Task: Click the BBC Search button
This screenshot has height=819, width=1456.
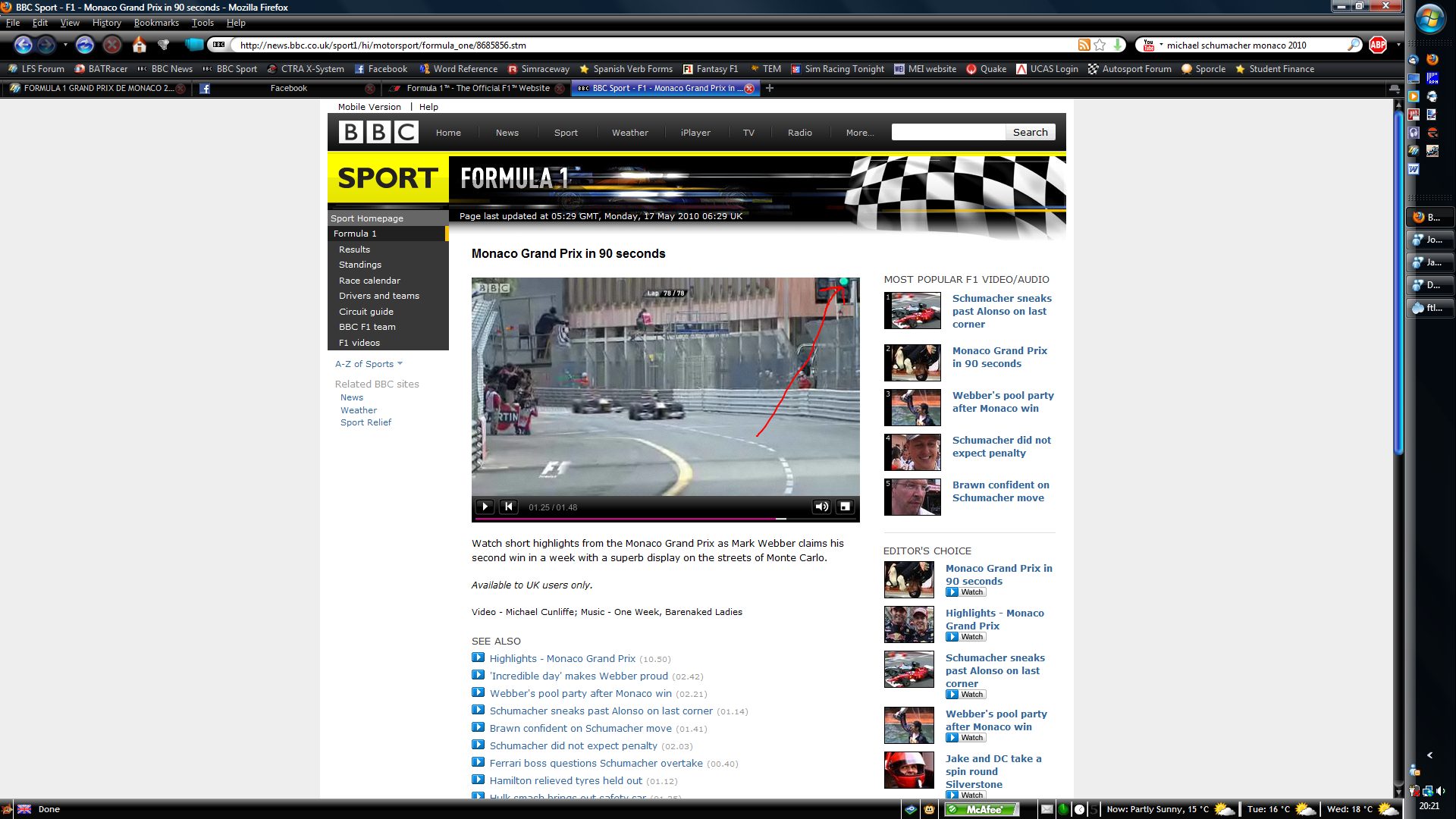Action: coord(1030,132)
